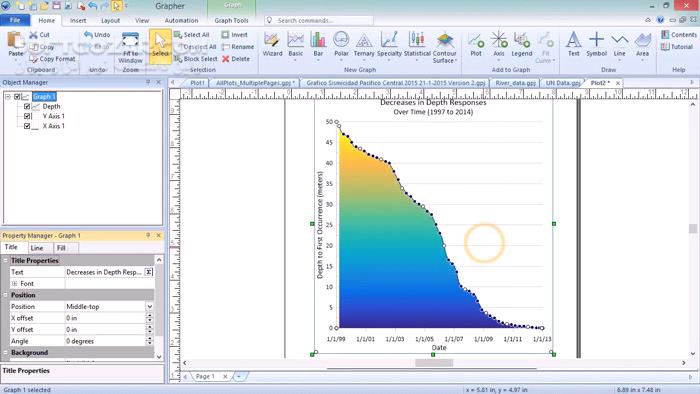This screenshot has height=394, width=700.
Task: Select the Line draw tool
Action: coord(619,46)
